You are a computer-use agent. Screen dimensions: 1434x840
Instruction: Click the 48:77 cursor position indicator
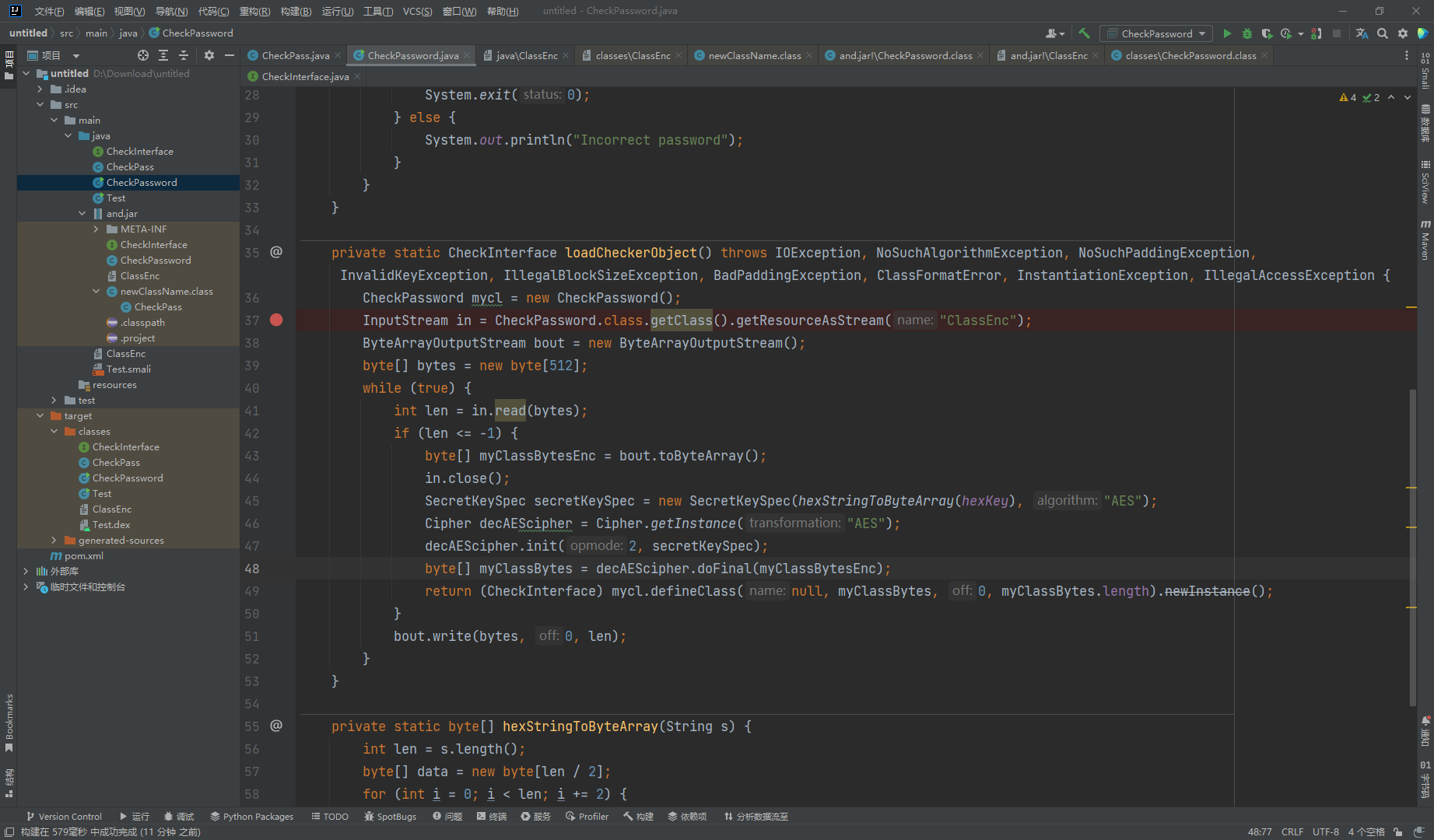point(1260,831)
